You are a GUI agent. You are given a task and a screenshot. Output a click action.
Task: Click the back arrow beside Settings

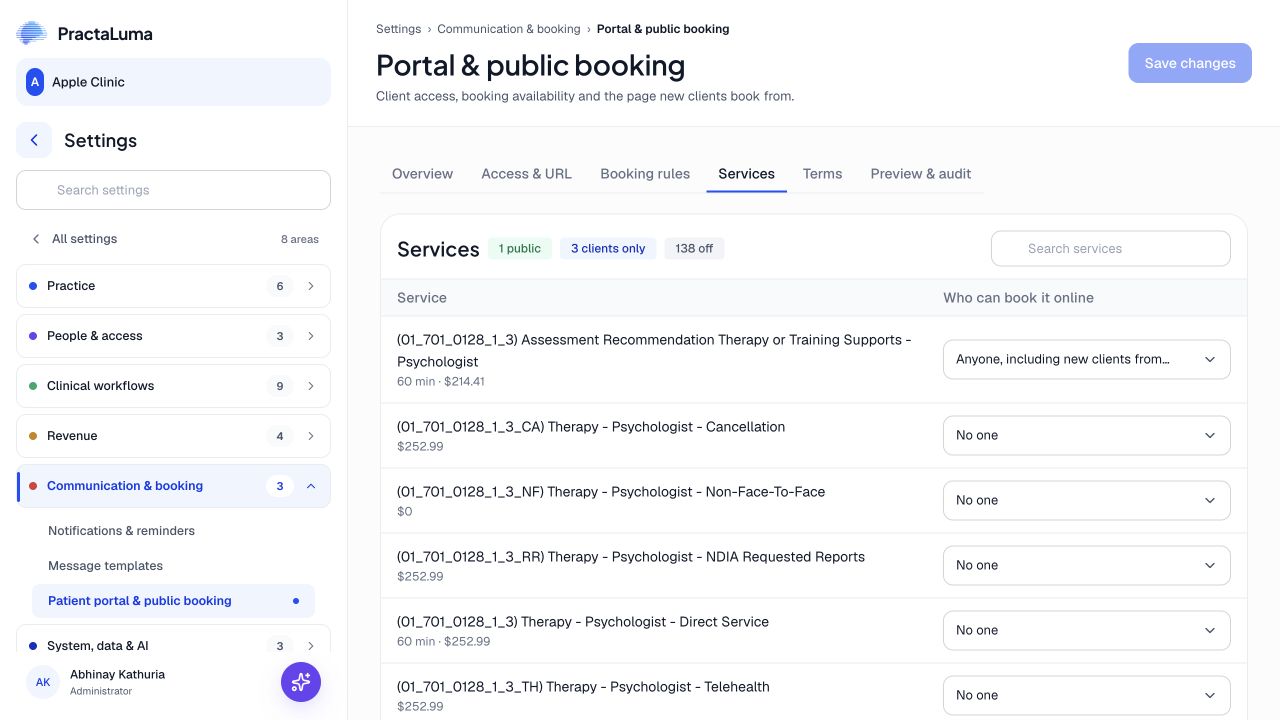tap(34, 140)
